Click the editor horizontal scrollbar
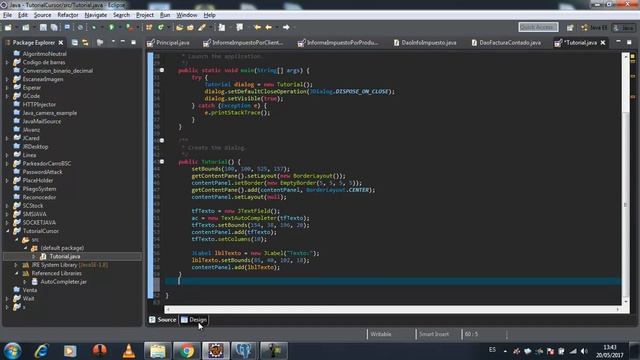The width and height of the screenshot is (640, 360). point(393,309)
